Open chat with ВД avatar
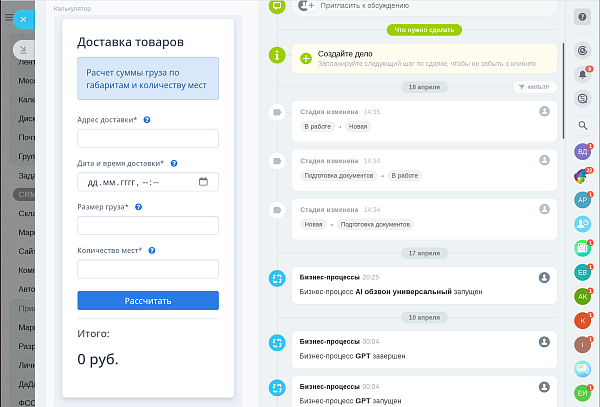This screenshot has height=407, width=600. pos(582,151)
